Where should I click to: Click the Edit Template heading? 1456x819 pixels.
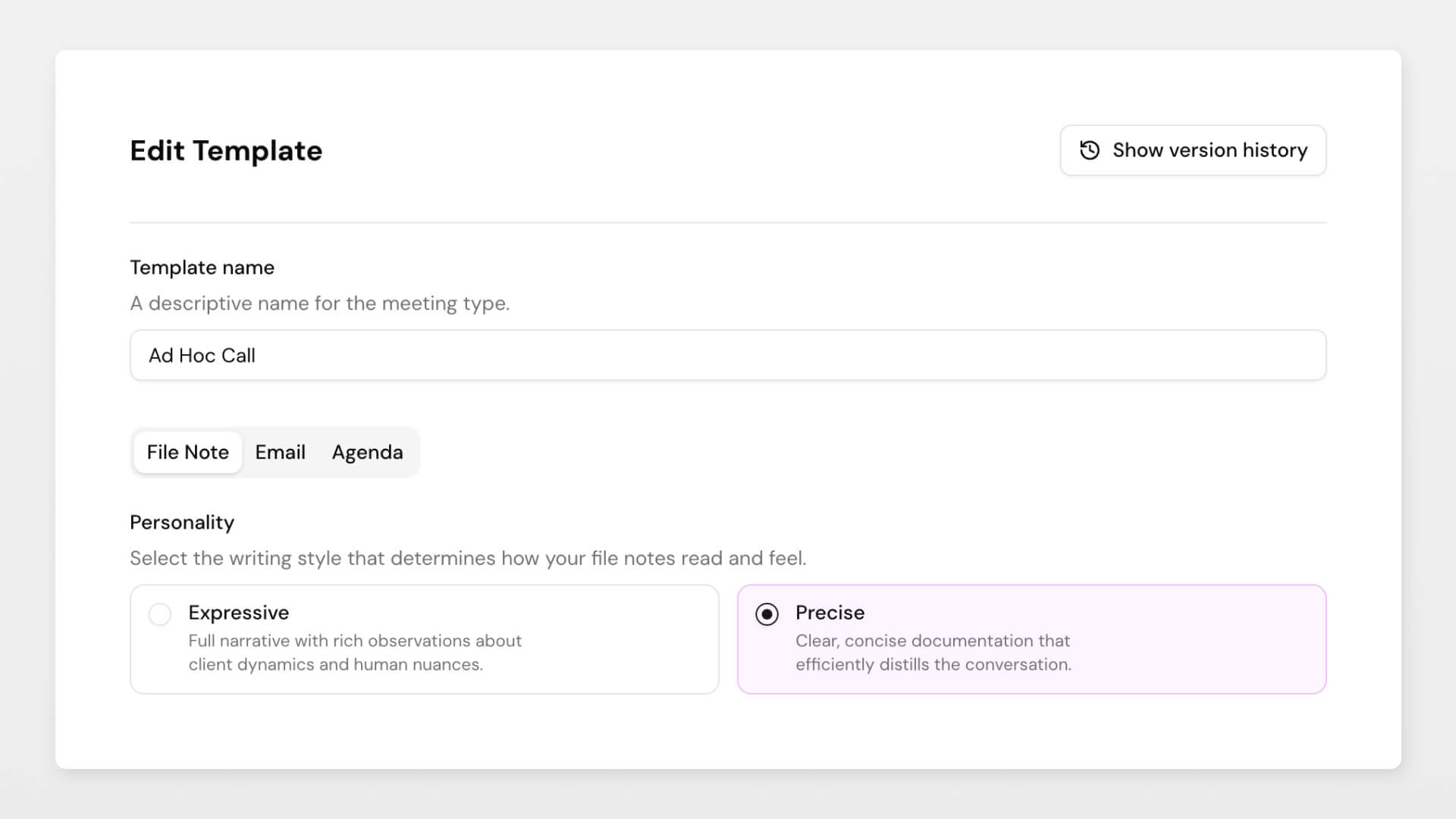226,150
